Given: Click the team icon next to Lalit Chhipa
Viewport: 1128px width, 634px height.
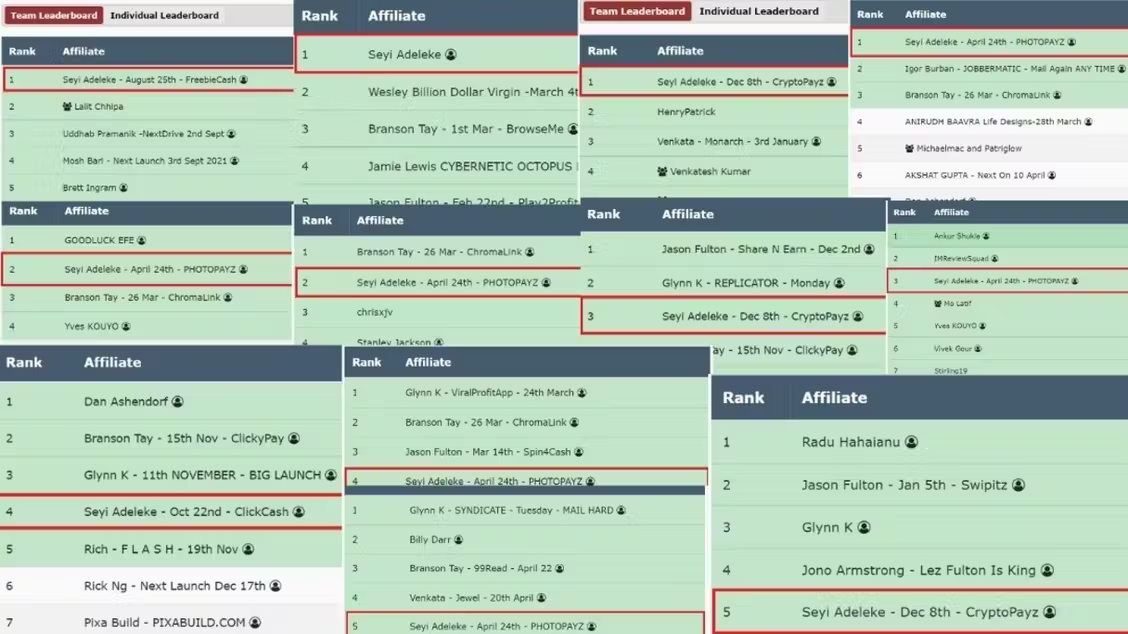Looking at the screenshot, I should click(x=67, y=106).
